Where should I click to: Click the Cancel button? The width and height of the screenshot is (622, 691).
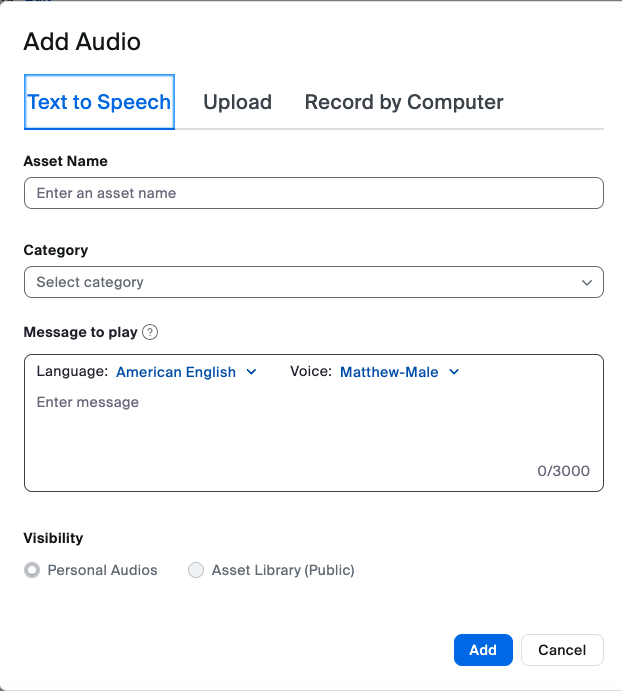tap(561, 650)
